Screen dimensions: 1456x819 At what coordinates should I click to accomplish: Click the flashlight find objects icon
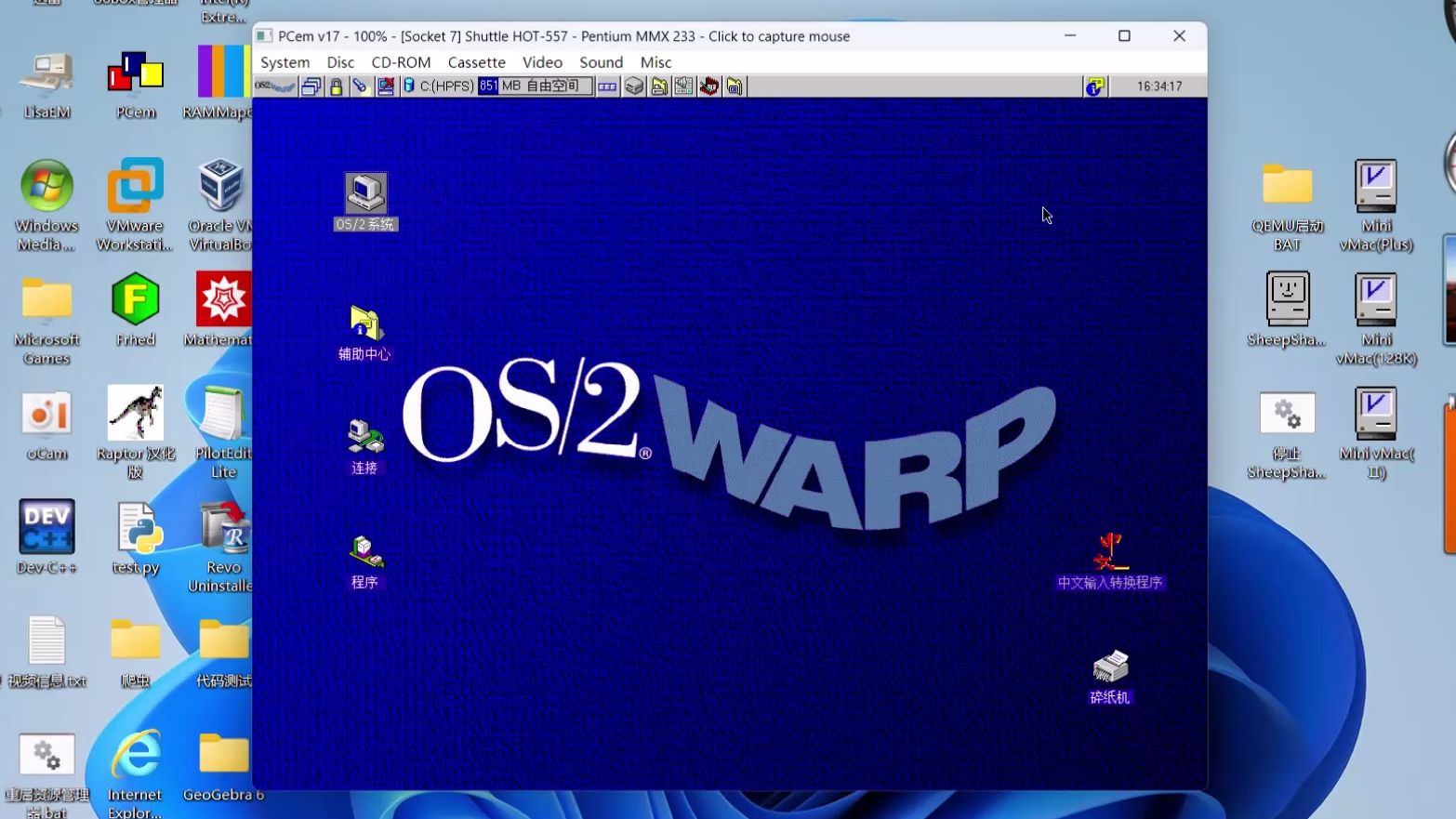point(360,86)
